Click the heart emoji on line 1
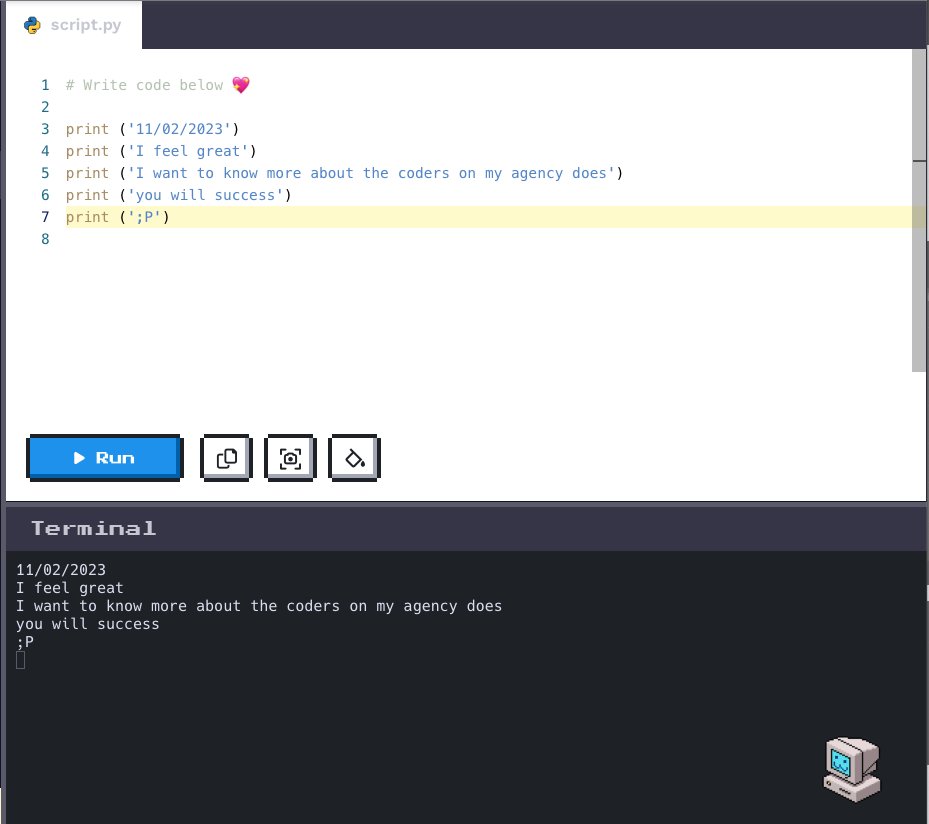Screen dimensions: 929x824 241,85
